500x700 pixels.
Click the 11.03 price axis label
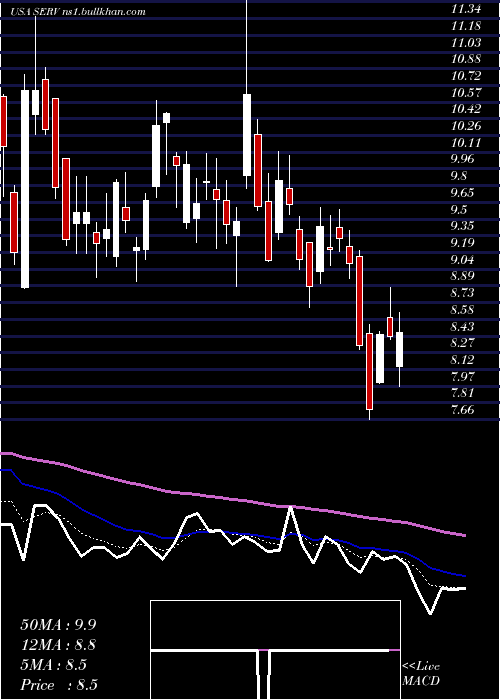point(466,43)
